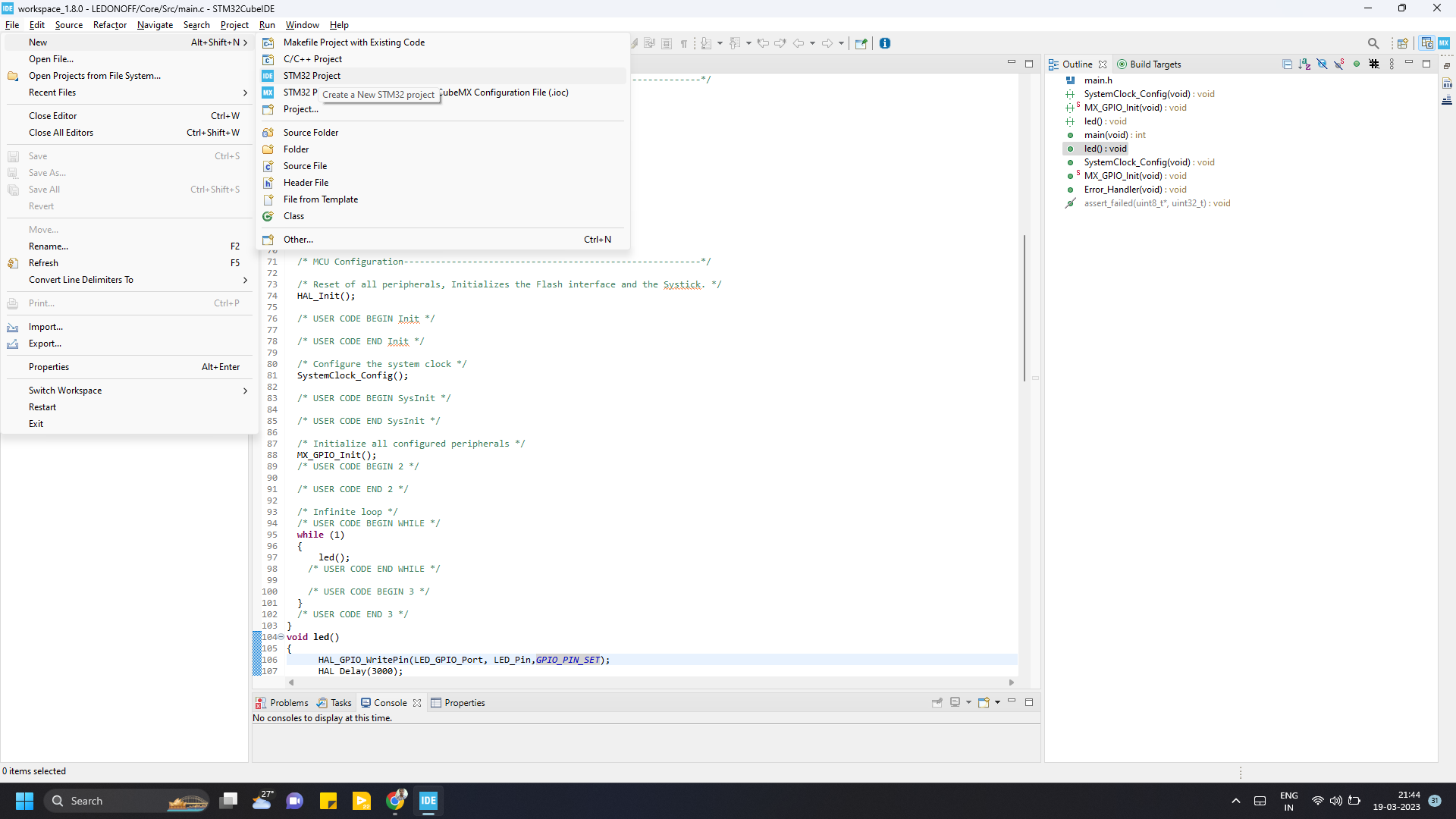This screenshot has height=819, width=1456.
Task: Expand the Back navigation history dropdown
Action: 812,43
